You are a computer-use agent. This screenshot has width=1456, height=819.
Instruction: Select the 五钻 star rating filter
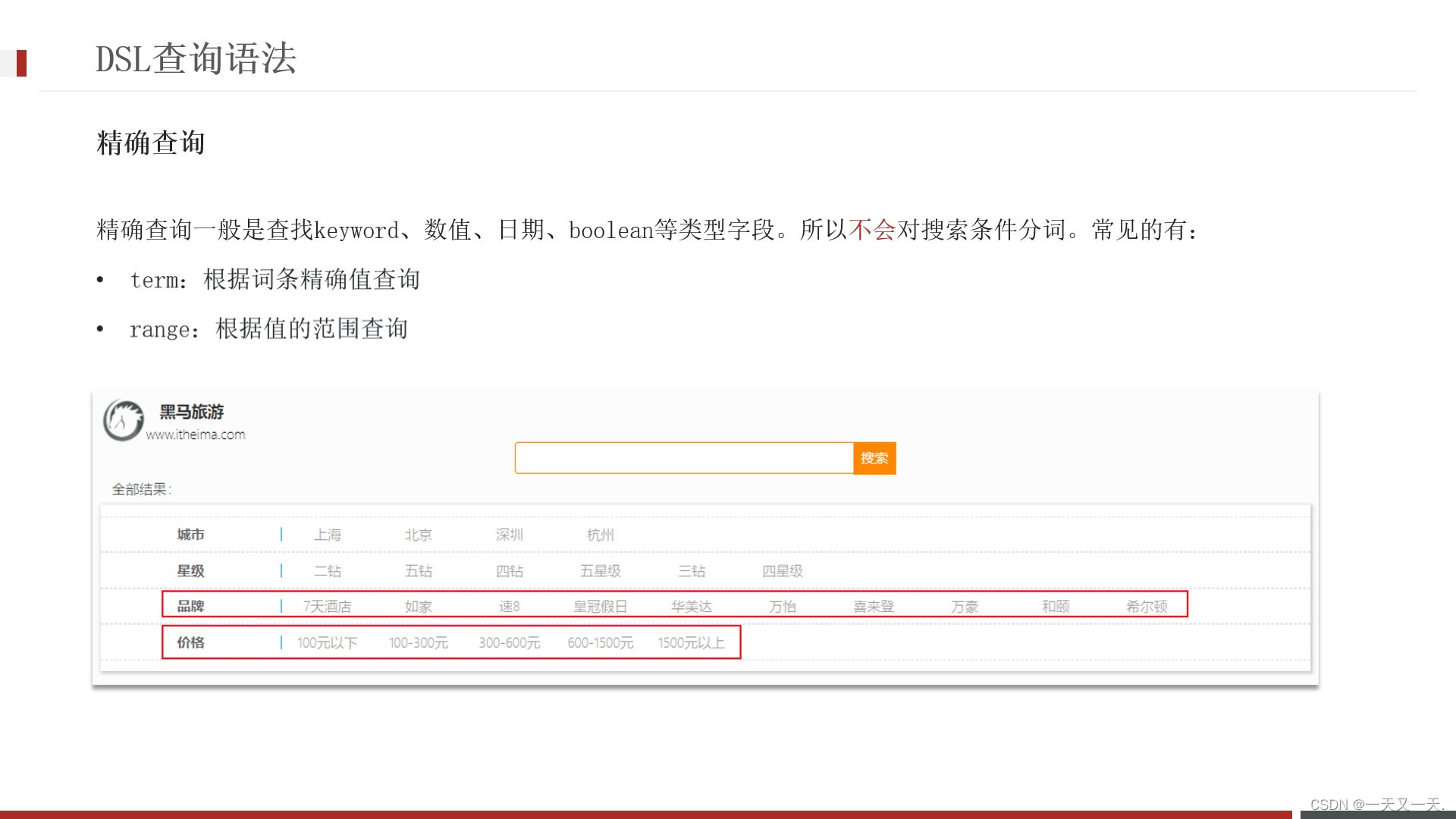coord(419,570)
